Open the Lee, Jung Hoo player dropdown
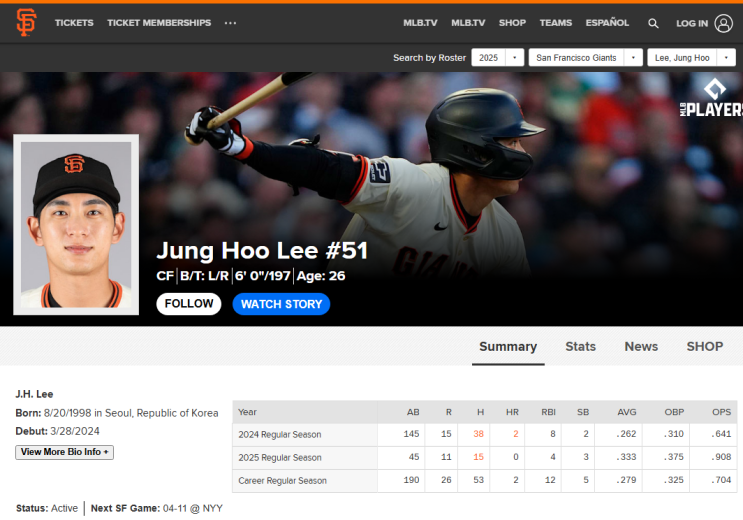The image size is (743, 520). (x=691, y=58)
